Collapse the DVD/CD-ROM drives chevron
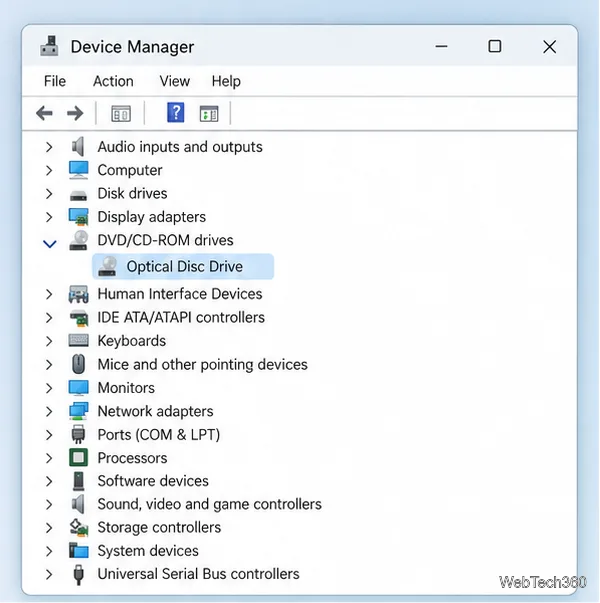 tap(50, 244)
